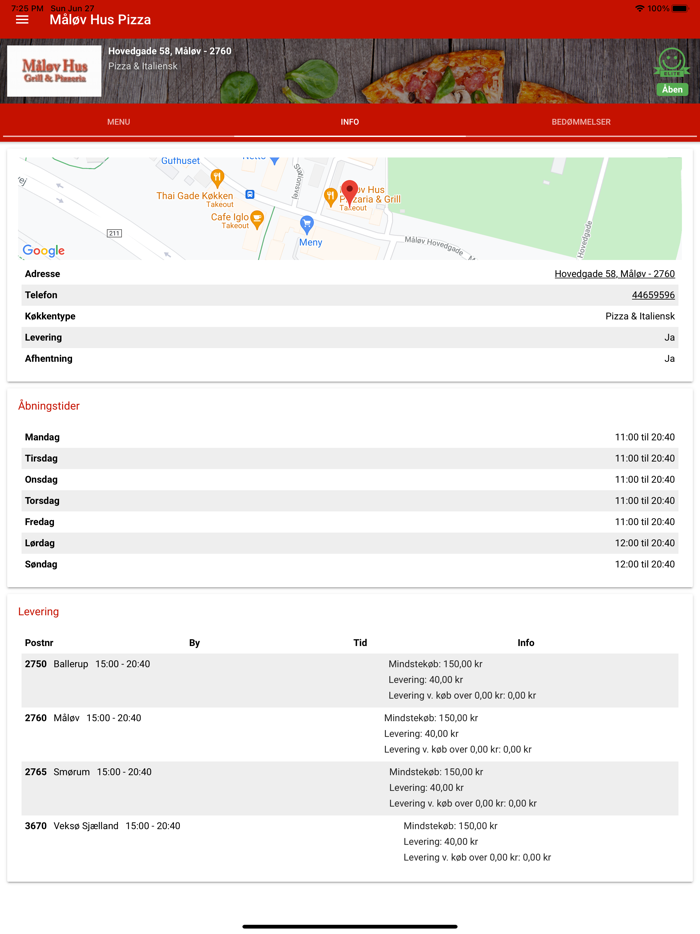Select the 2760 Måløv delivery row
The width and height of the screenshot is (700, 934).
(x=350, y=734)
